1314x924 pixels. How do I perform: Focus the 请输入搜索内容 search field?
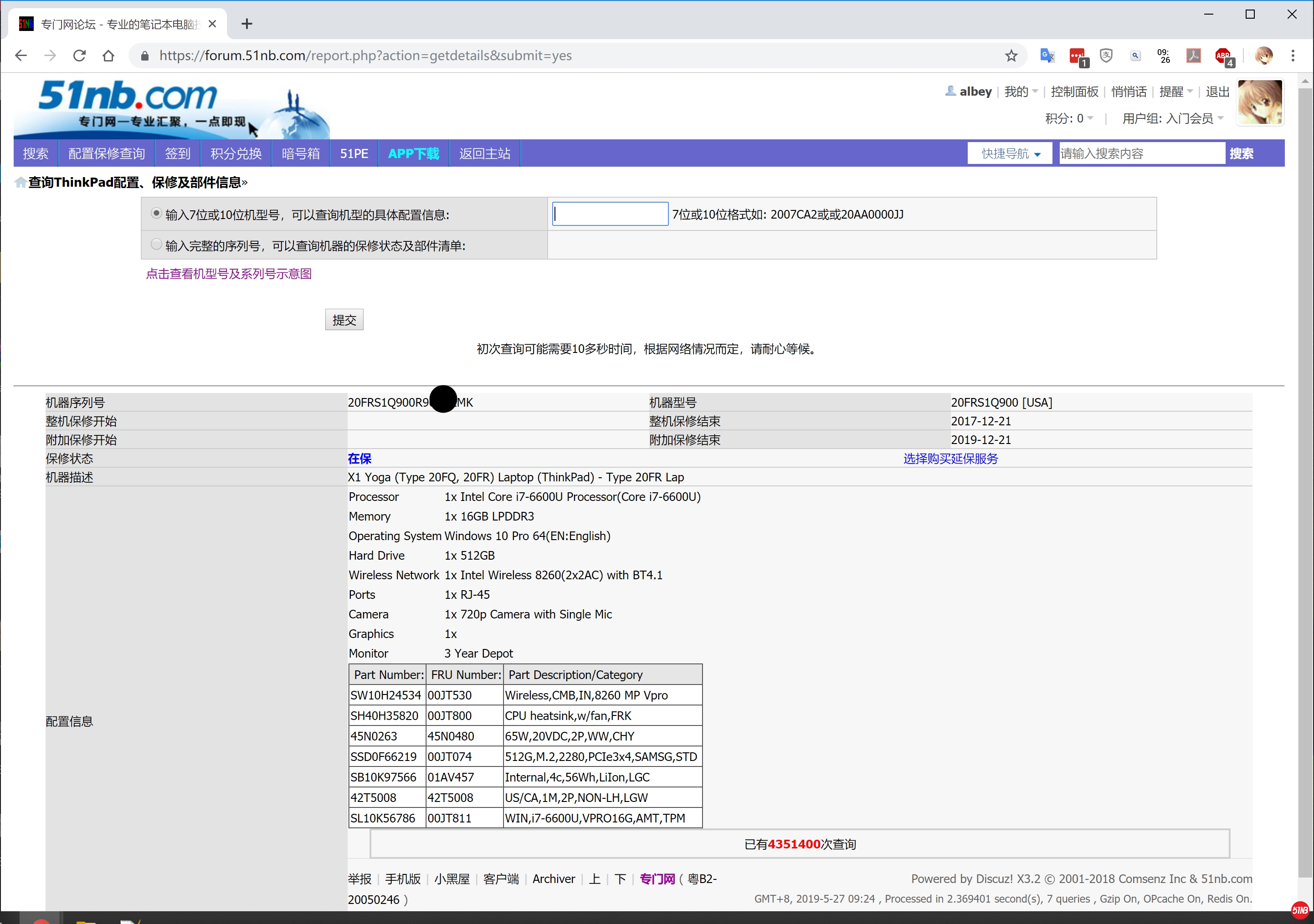(1141, 153)
